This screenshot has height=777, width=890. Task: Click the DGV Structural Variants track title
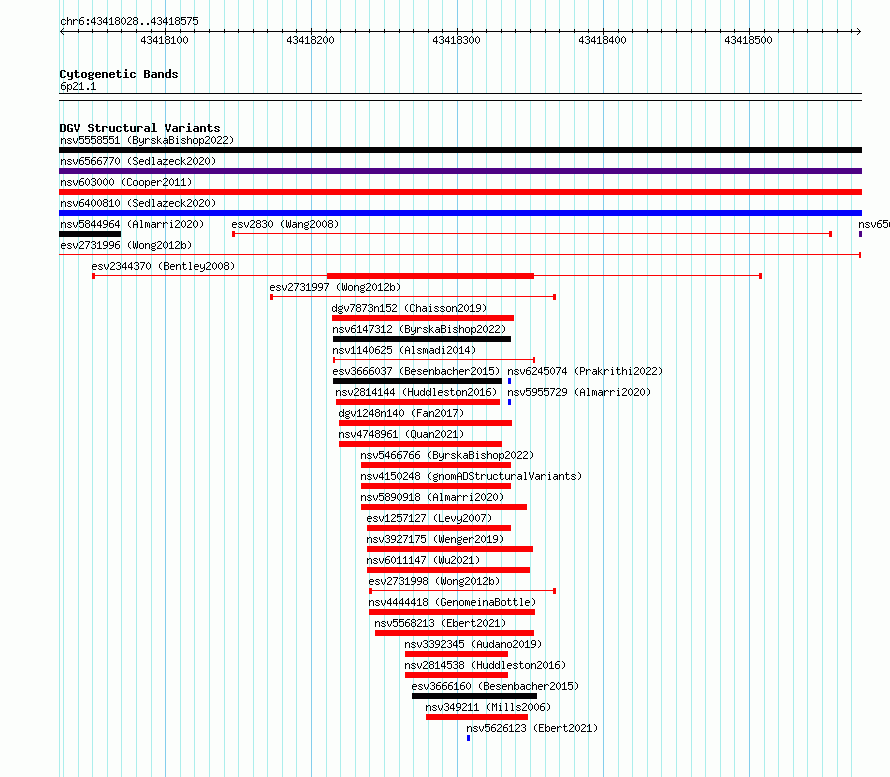point(140,128)
